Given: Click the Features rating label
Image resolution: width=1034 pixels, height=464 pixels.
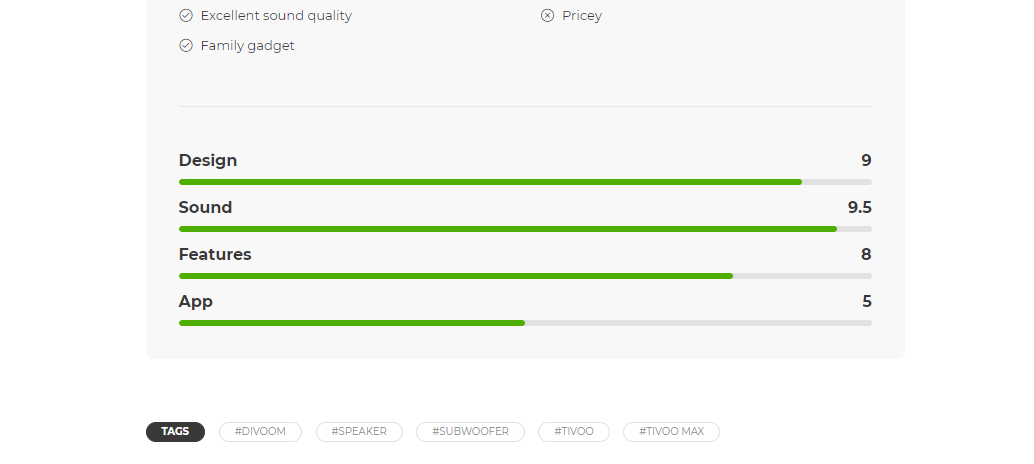Looking at the screenshot, I should (215, 255).
